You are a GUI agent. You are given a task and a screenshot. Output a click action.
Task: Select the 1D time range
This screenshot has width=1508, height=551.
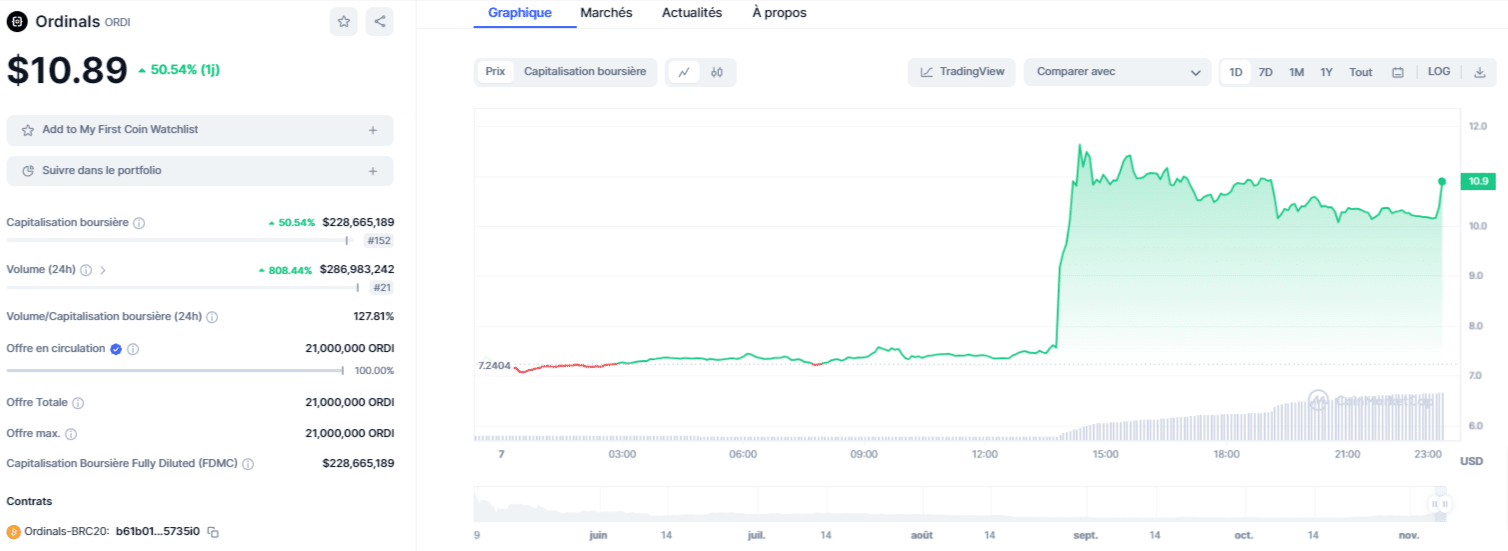tap(1236, 72)
